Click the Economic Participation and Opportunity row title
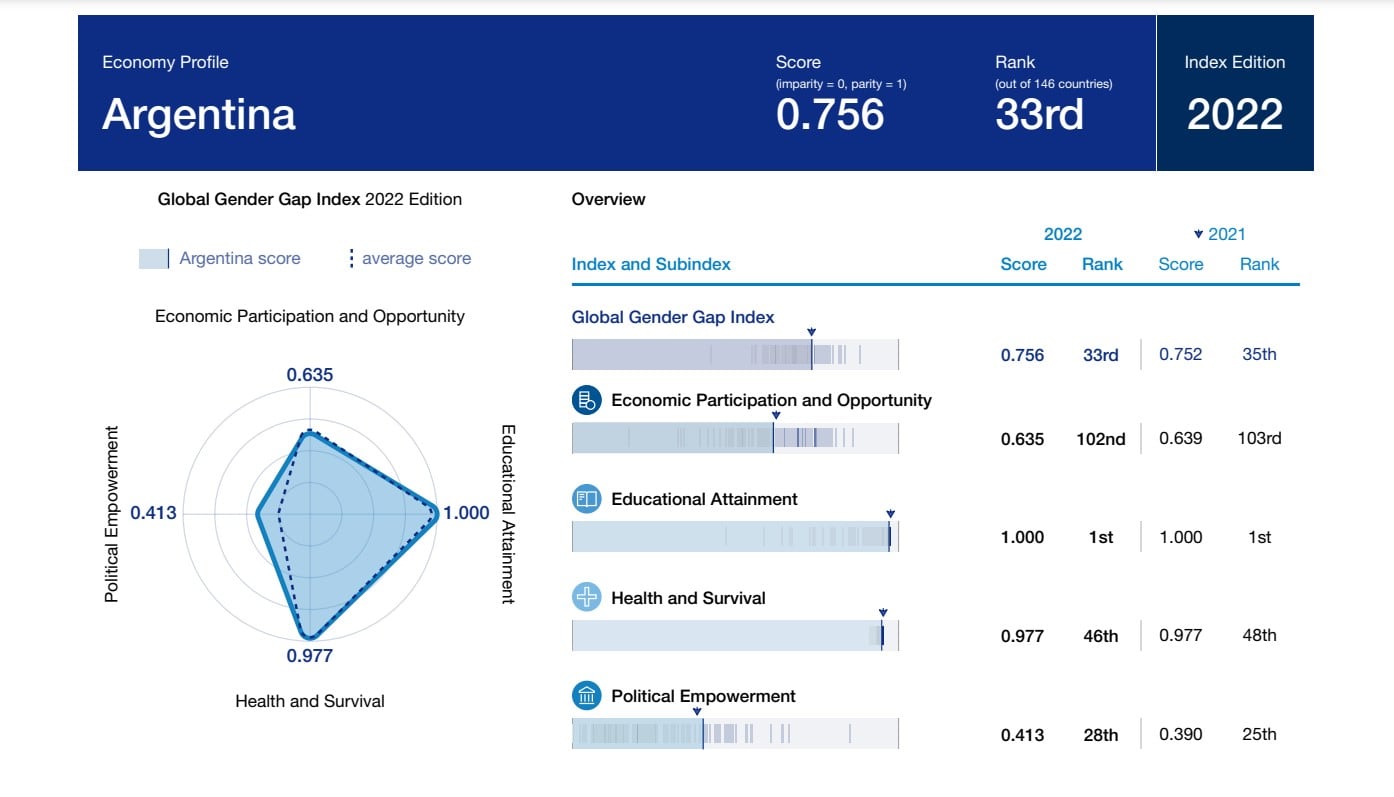Image resolution: width=1394 pixels, height=797 pixels. [x=771, y=400]
